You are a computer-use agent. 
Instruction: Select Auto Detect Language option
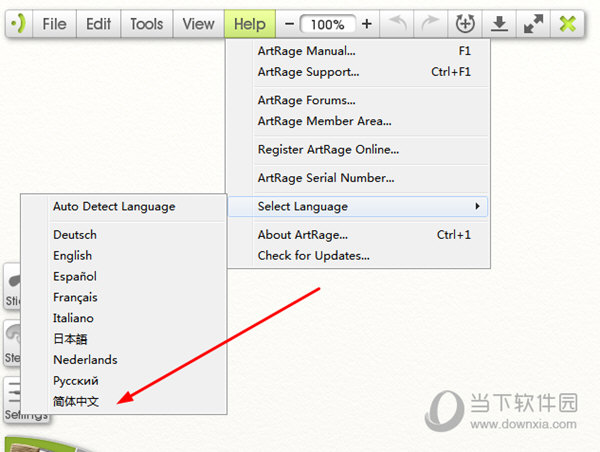[124, 207]
